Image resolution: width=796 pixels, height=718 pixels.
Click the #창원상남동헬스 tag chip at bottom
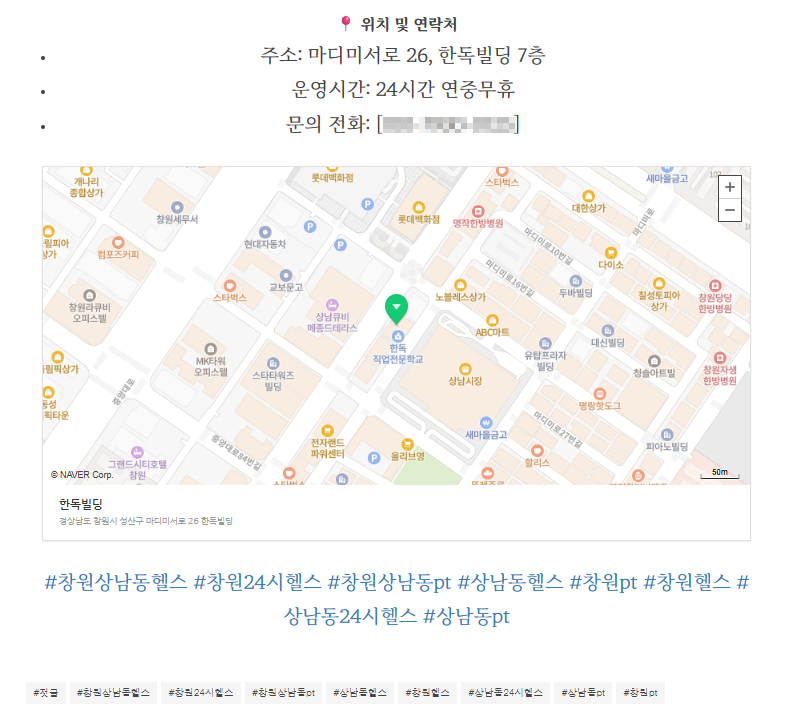(113, 693)
